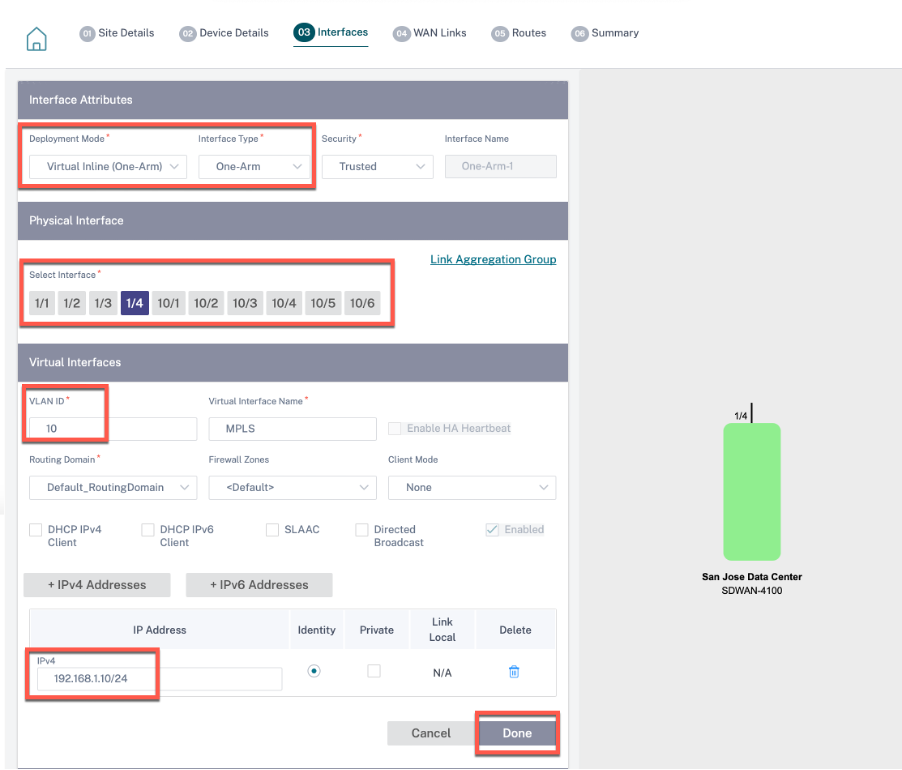Select the Interfaces step
The image size is (902, 770).
pos(331,32)
